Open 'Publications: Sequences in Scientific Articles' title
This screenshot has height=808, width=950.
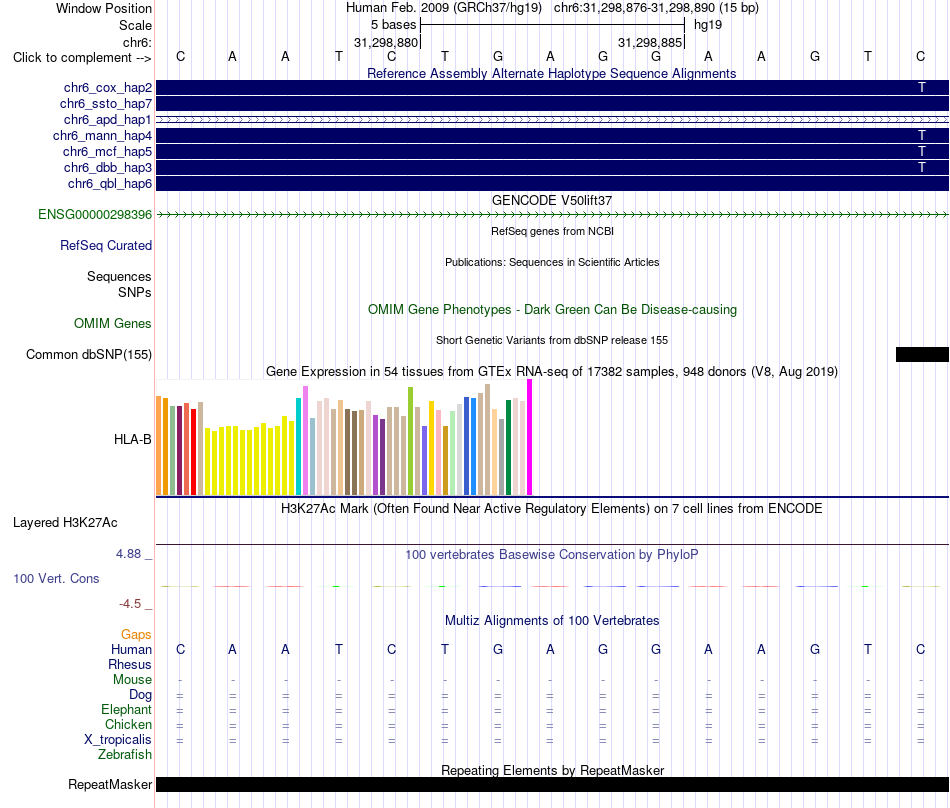(552, 262)
